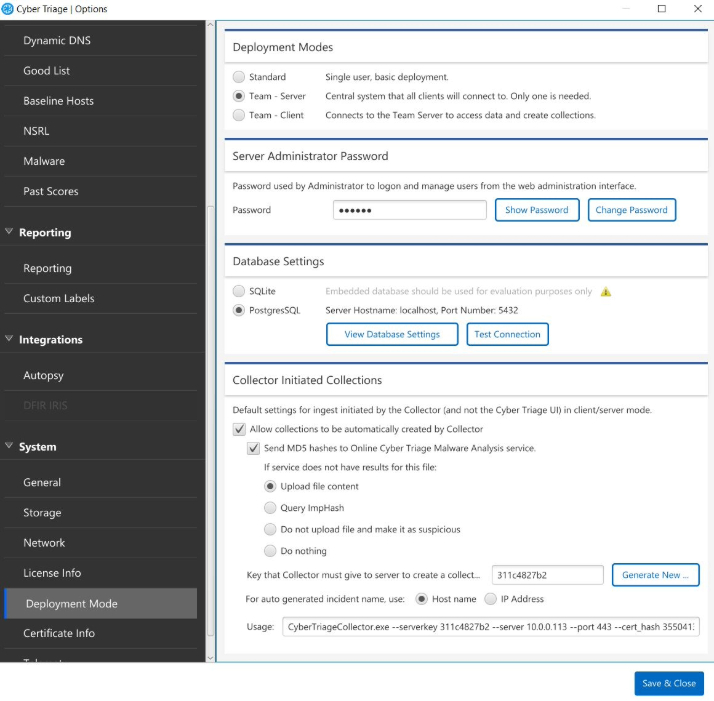The width and height of the screenshot is (714, 701).
Task: Select the Standard deployment mode
Action: (x=238, y=77)
